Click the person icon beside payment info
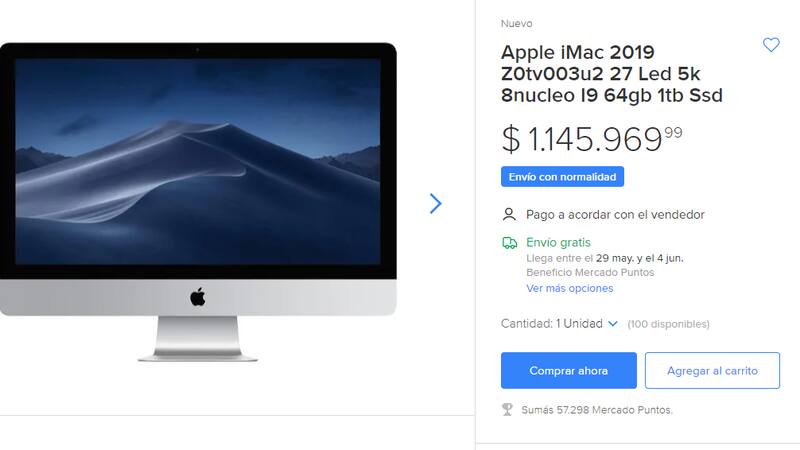The image size is (800, 450). (509, 214)
